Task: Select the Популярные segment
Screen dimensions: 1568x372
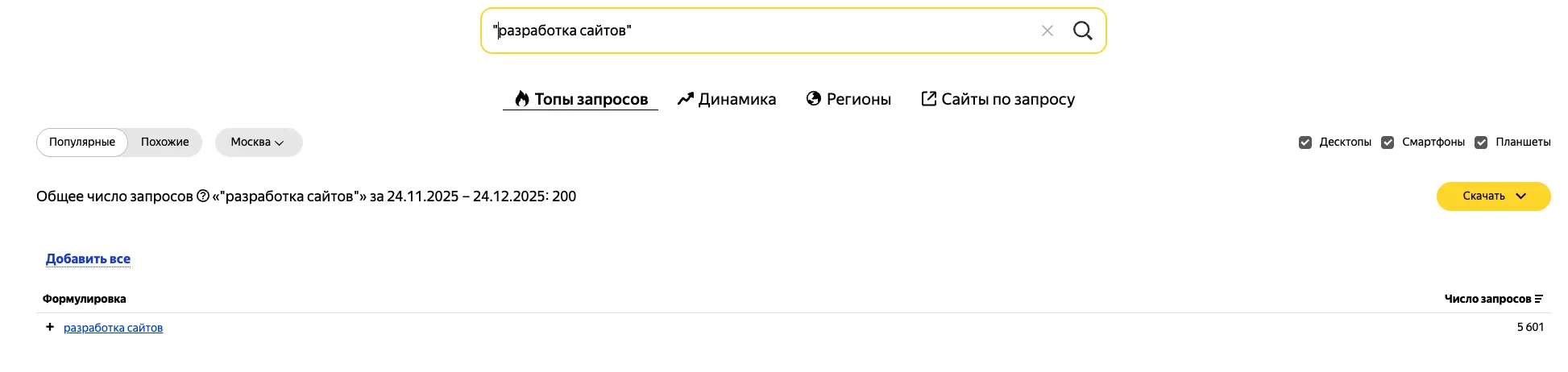Action: click(82, 143)
